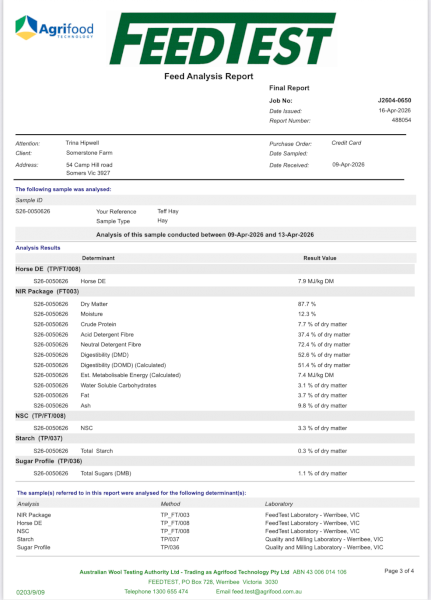Click Crude Protein value '7.7 % of dry matter'
The height and width of the screenshot is (600, 431).
click(x=322, y=324)
